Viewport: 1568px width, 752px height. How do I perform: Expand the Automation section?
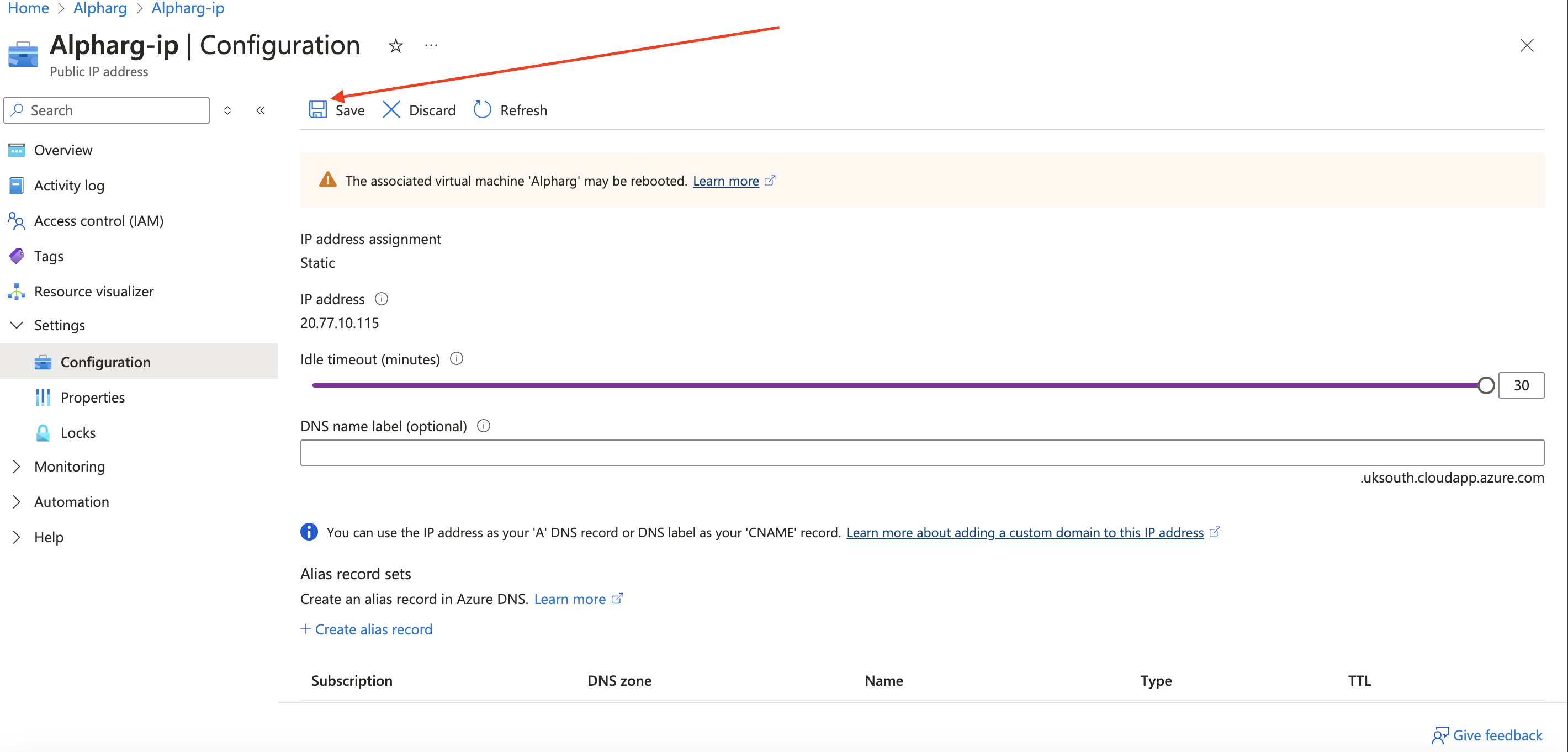click(17, 502)
